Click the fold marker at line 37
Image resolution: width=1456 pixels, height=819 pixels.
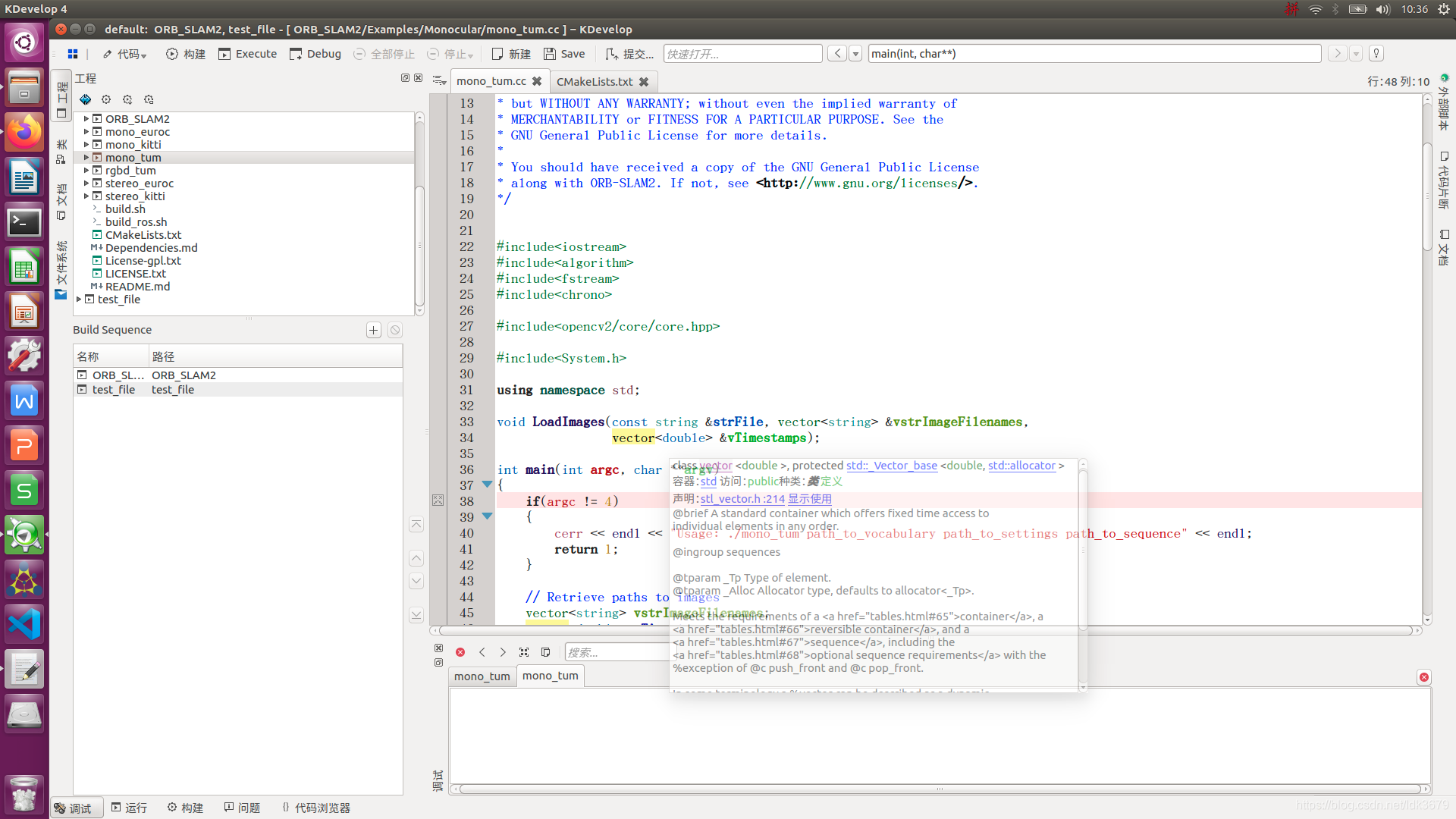click(x=488, y=484)
